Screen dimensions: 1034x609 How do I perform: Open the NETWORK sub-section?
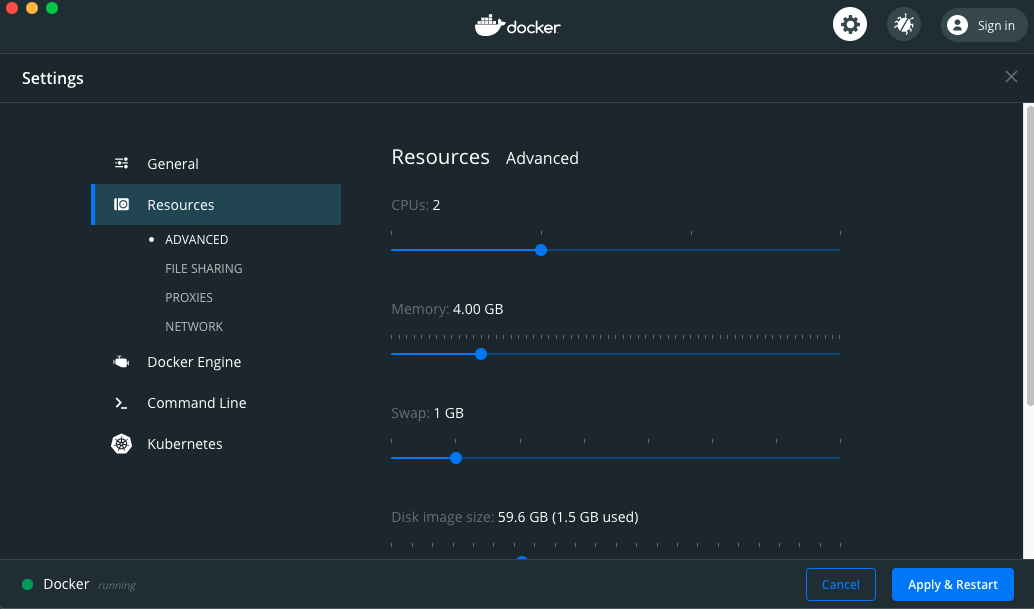tap(194, 326)
